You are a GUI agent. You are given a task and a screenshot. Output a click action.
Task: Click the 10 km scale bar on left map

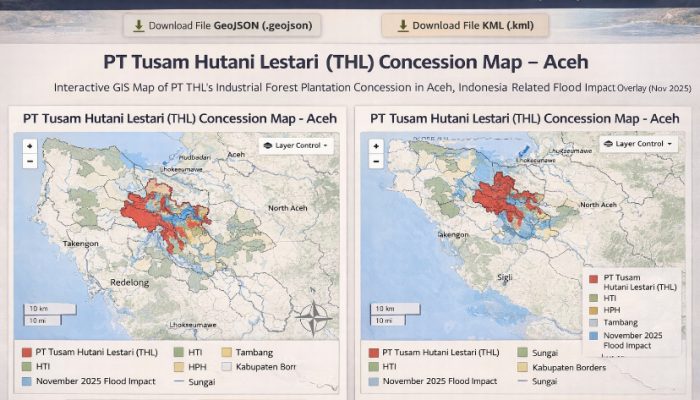click(50, 308)
